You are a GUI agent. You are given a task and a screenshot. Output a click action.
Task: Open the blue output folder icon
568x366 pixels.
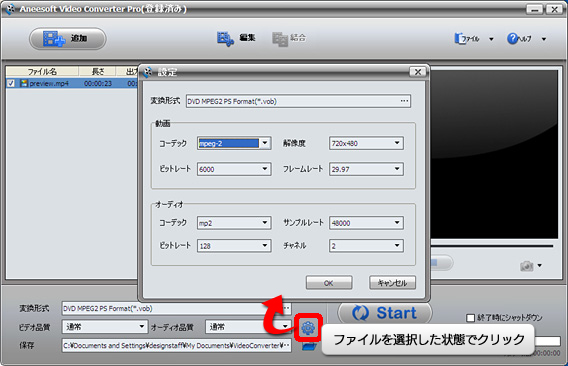pos(309,347)
